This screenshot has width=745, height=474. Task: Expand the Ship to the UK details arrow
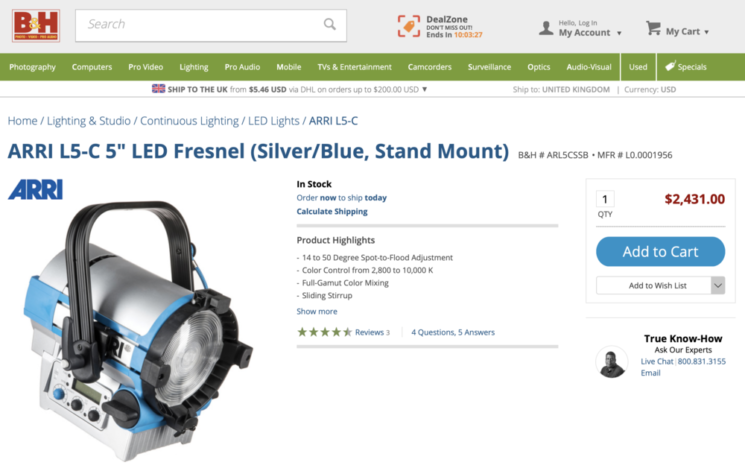pos(425,89)
